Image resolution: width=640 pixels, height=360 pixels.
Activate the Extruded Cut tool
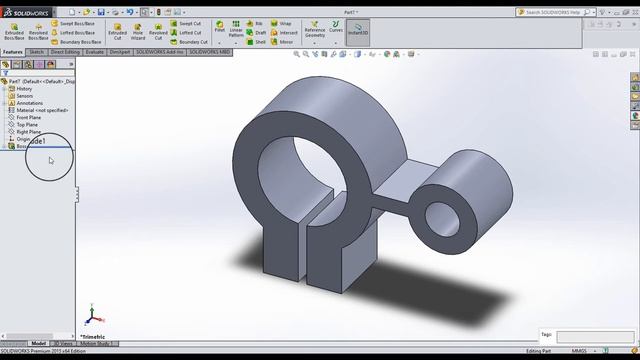pos(118,32)
